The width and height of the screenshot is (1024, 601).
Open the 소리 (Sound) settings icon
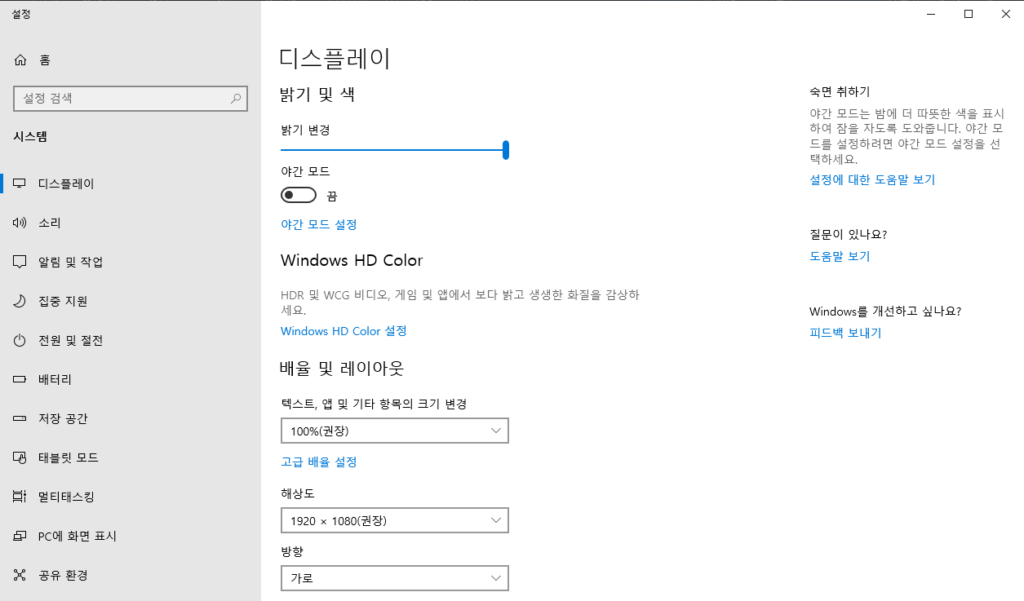coord(18,223)
